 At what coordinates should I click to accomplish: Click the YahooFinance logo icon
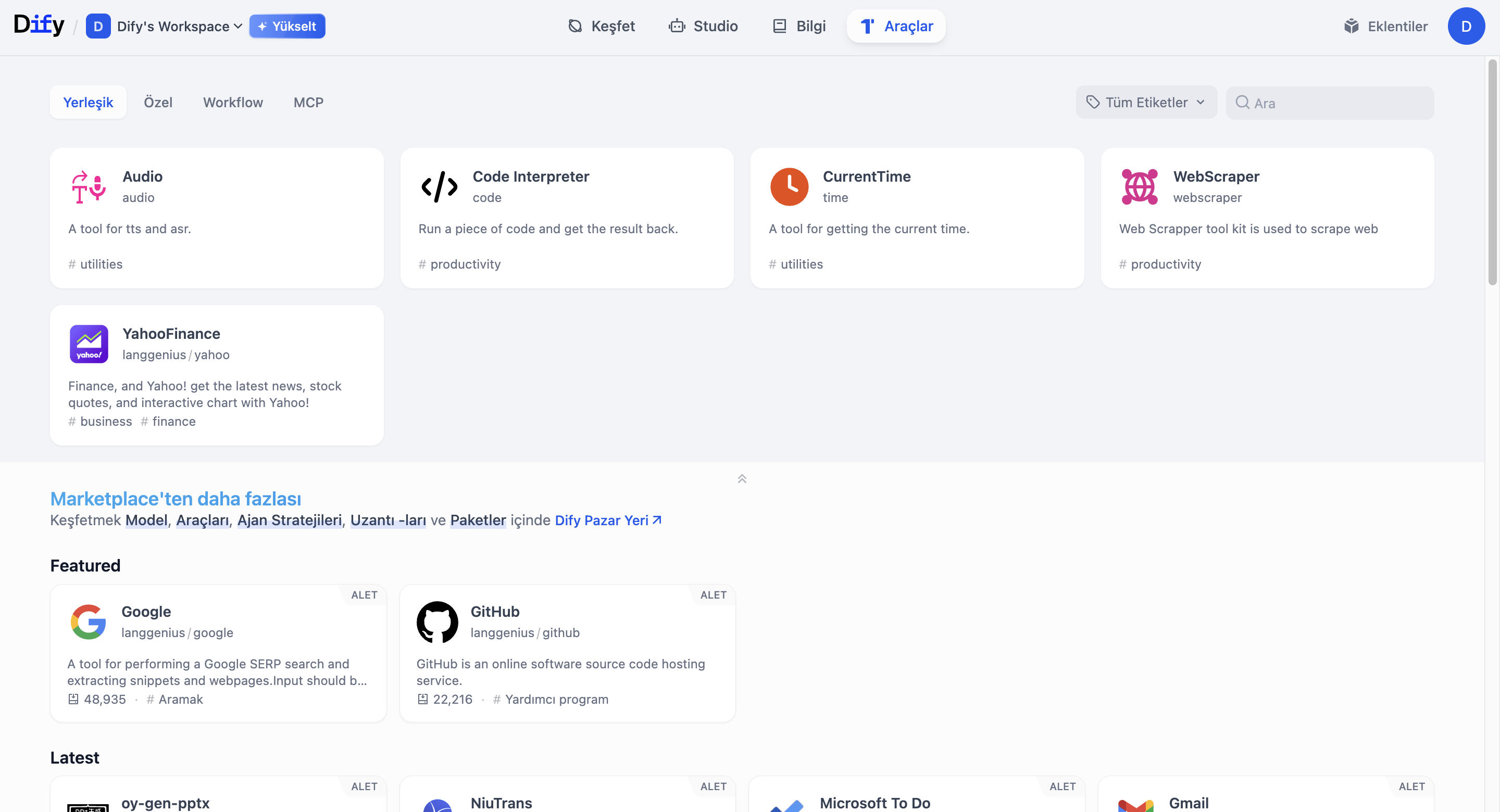89,344
